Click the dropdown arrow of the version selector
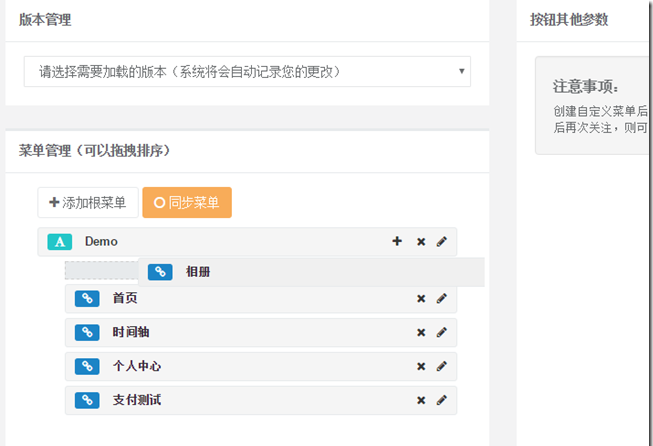The width and height of the screenshot is (653, 446). [461, 71]
